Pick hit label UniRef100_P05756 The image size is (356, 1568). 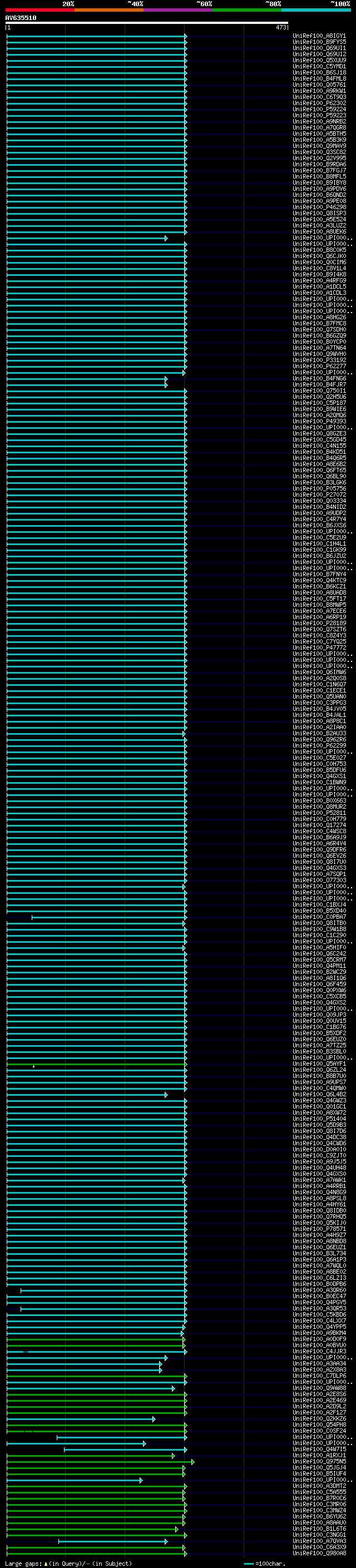coord(319,489)
